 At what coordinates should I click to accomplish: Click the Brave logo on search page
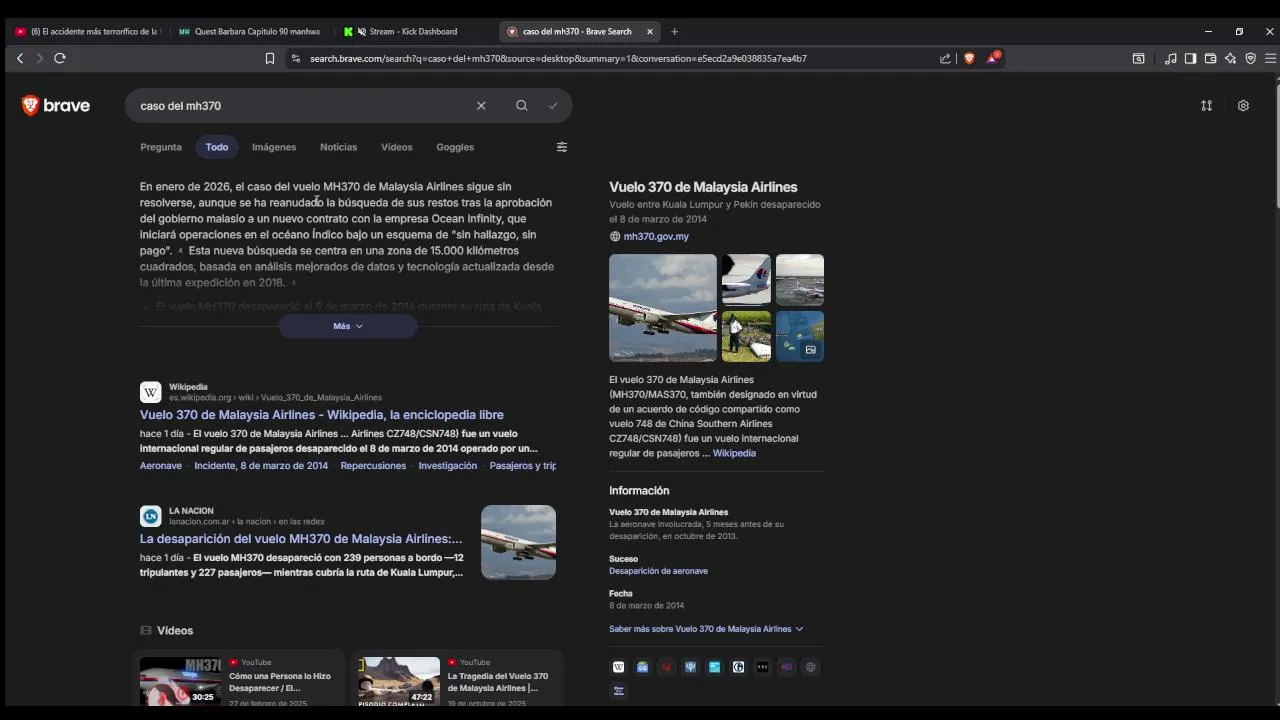click(x=56, y=105)
